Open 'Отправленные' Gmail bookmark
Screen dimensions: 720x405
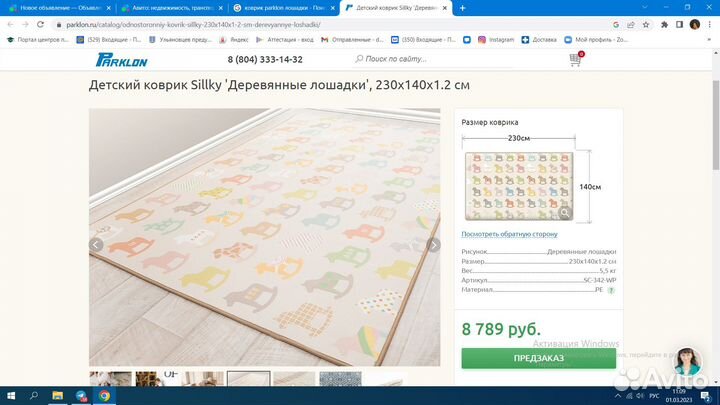[x=352, y=40]
